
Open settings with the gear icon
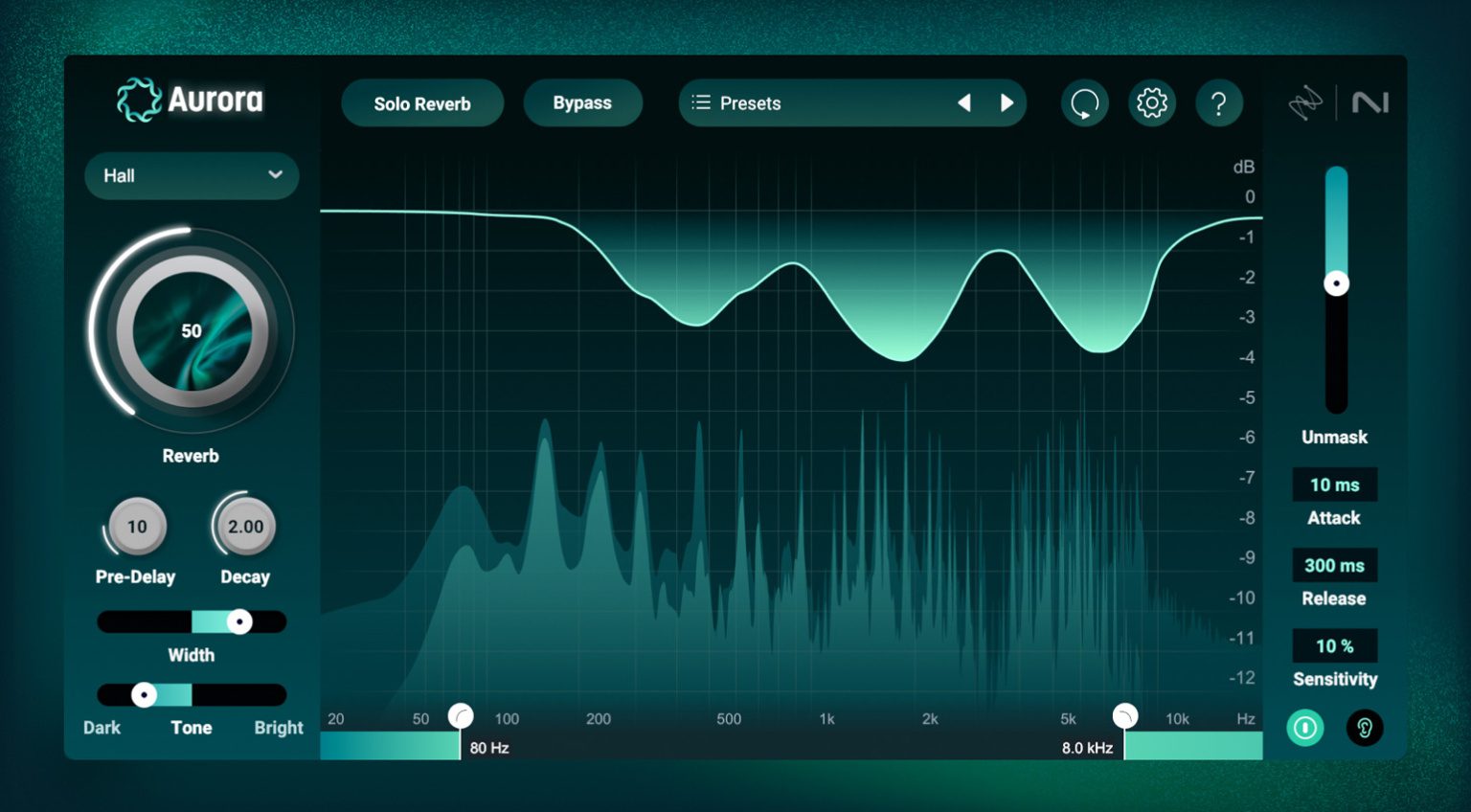pos(1151,103)
